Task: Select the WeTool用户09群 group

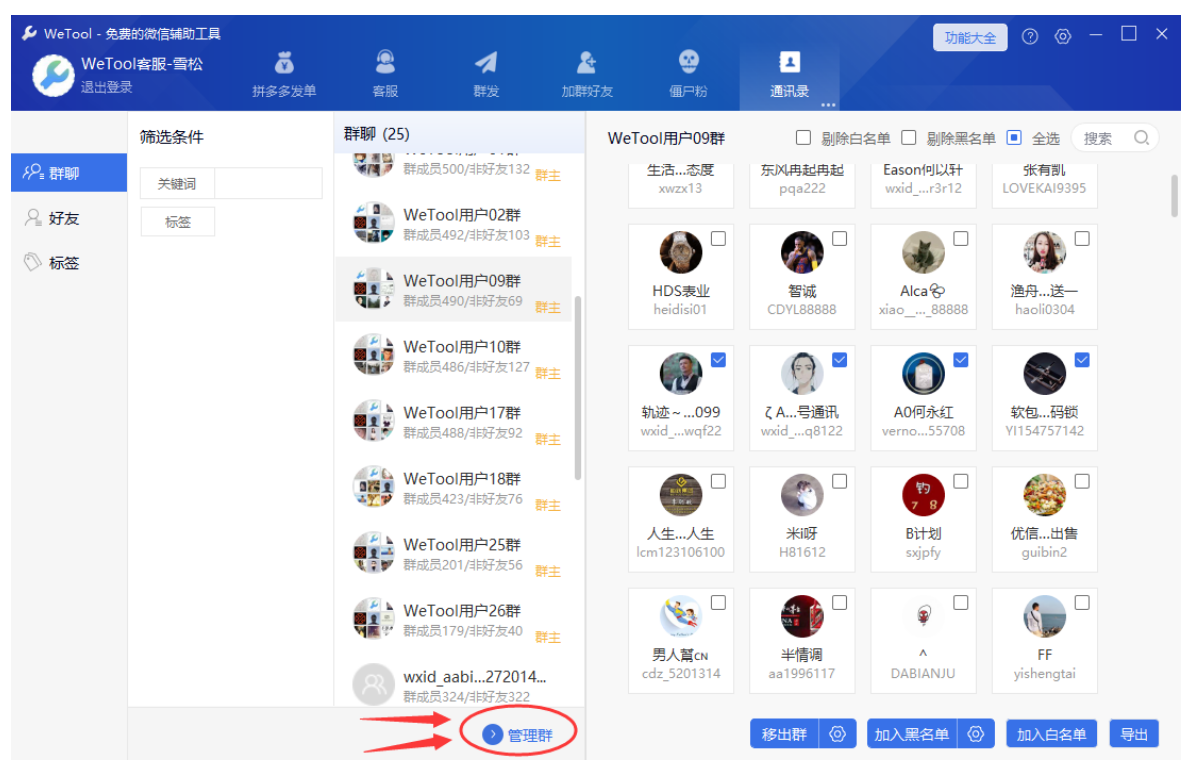Action: [x=453, y=289]
